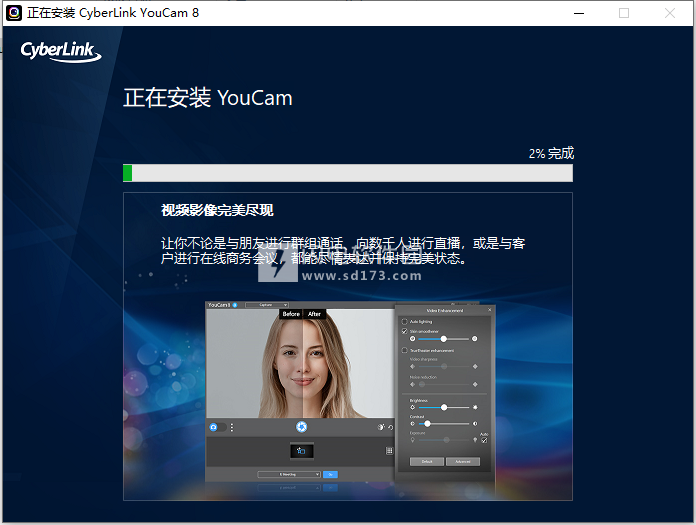Click the add-effect thumbnail in the preview tray

[301, 451]
